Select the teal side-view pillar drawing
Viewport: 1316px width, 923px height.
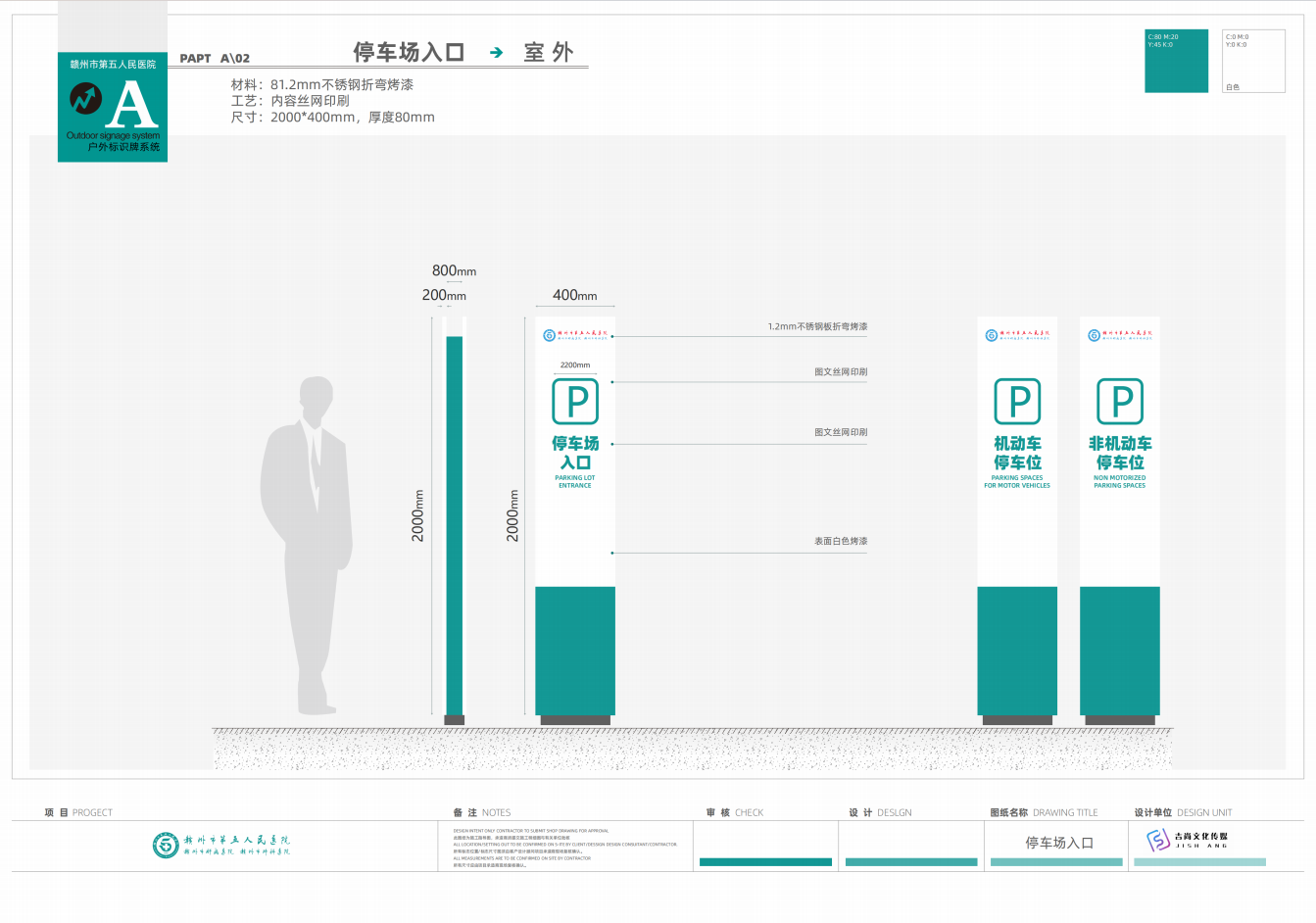point(455,526)
